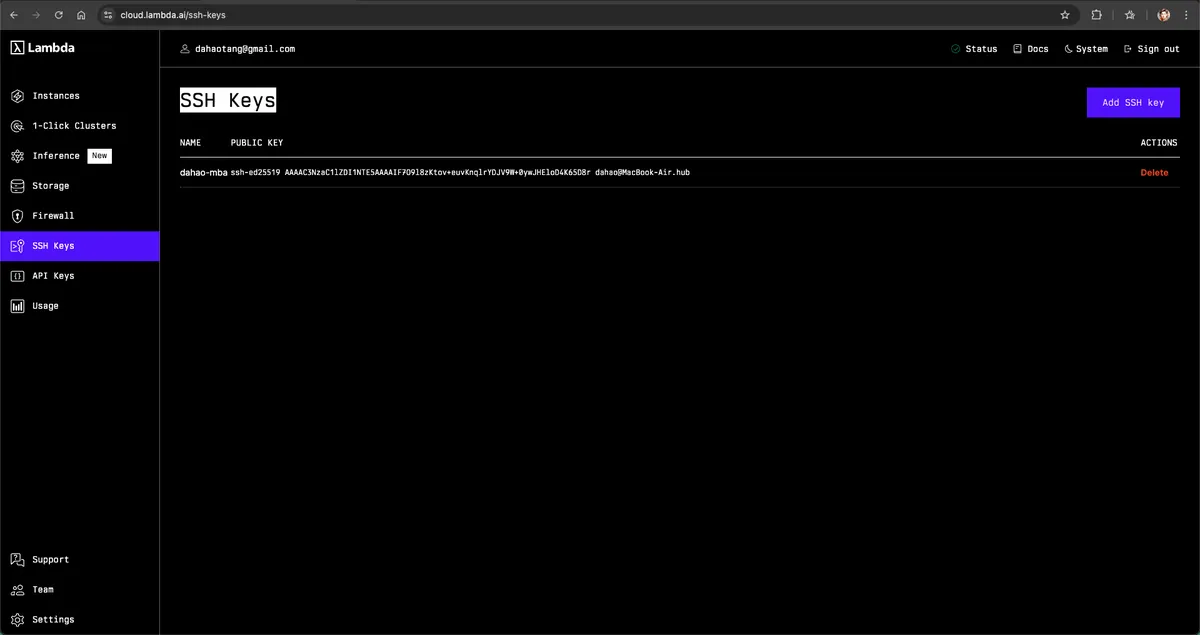Click the API Keys icon

pyautogui.click(x=17, y=276)
